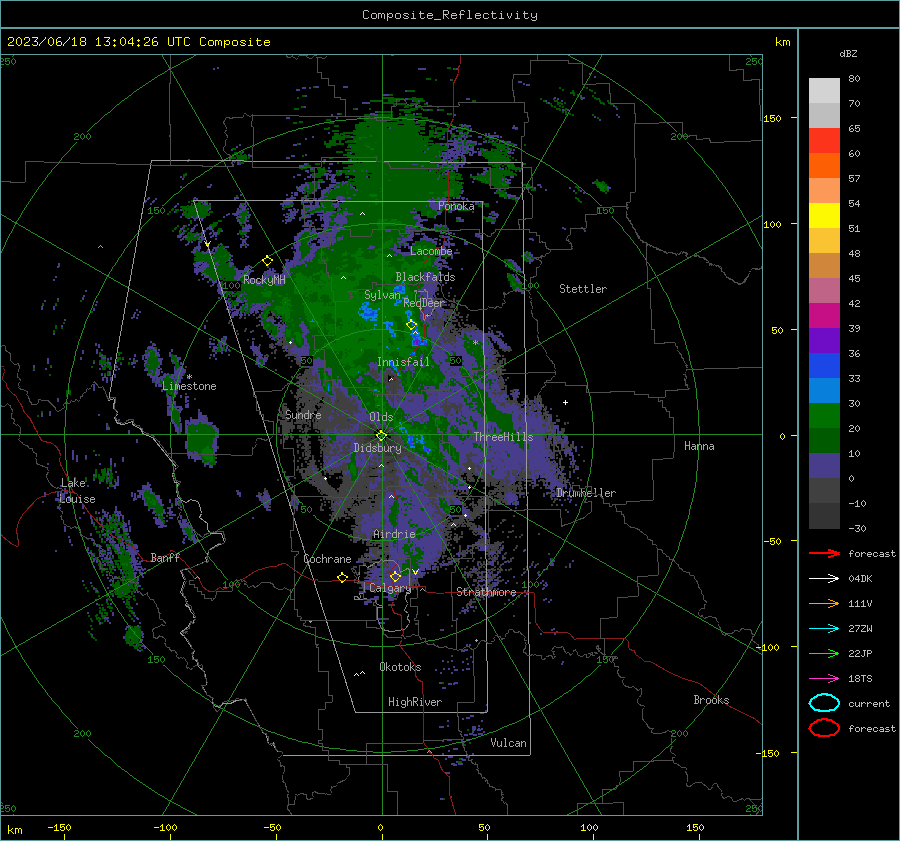The height and width of the screenshot is (841, 900).
Task: Select the light gray 70-80 dBZ swatch
Action: point(824,91)
